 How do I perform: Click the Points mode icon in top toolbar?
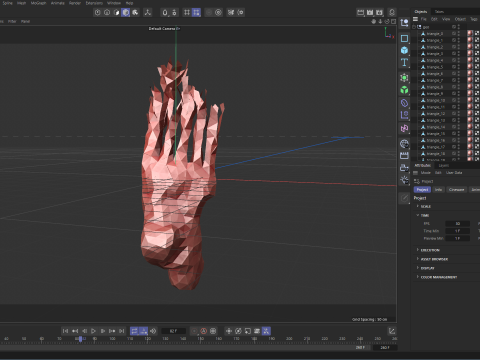pos(97,13)
